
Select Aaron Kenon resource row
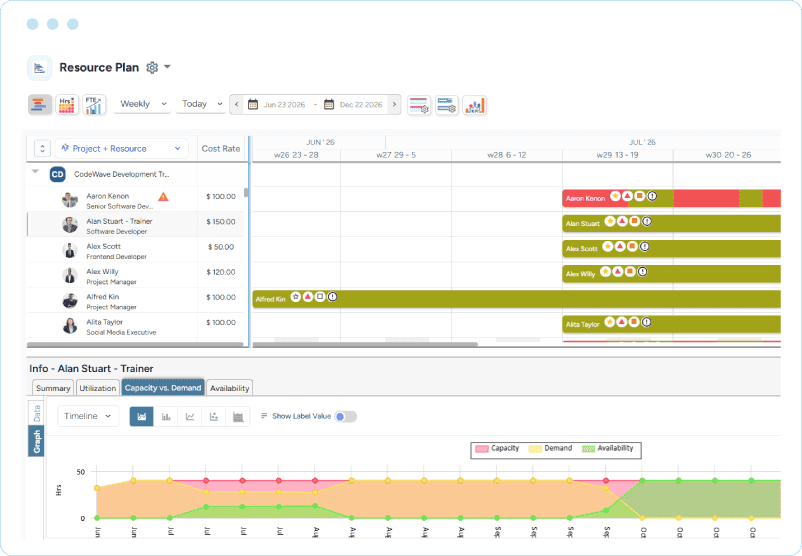[x=137, y=199]
